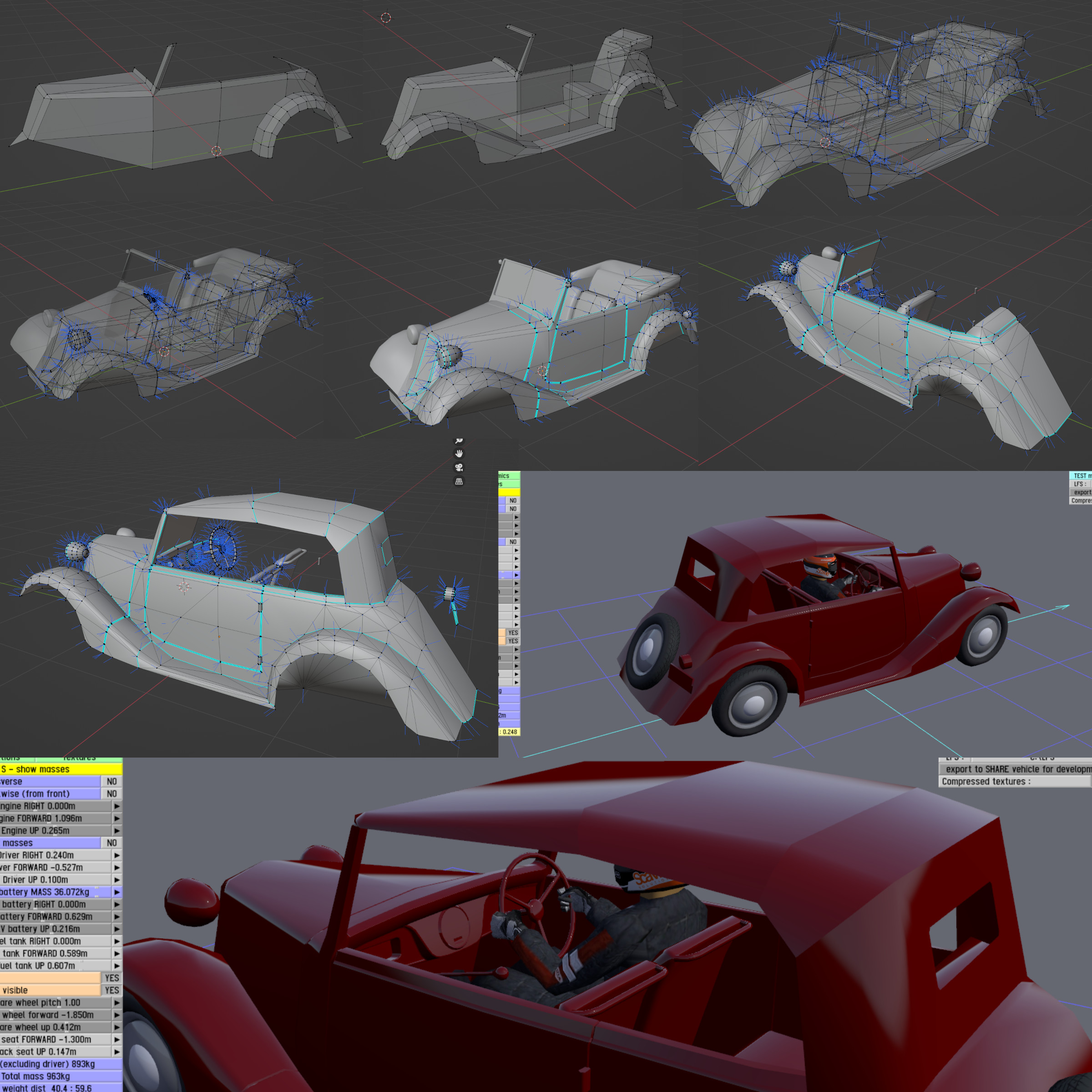Click 'export to SHARE vehicle' button
Viewport: 1092px width, 1092px height.
pos(1015,769)
